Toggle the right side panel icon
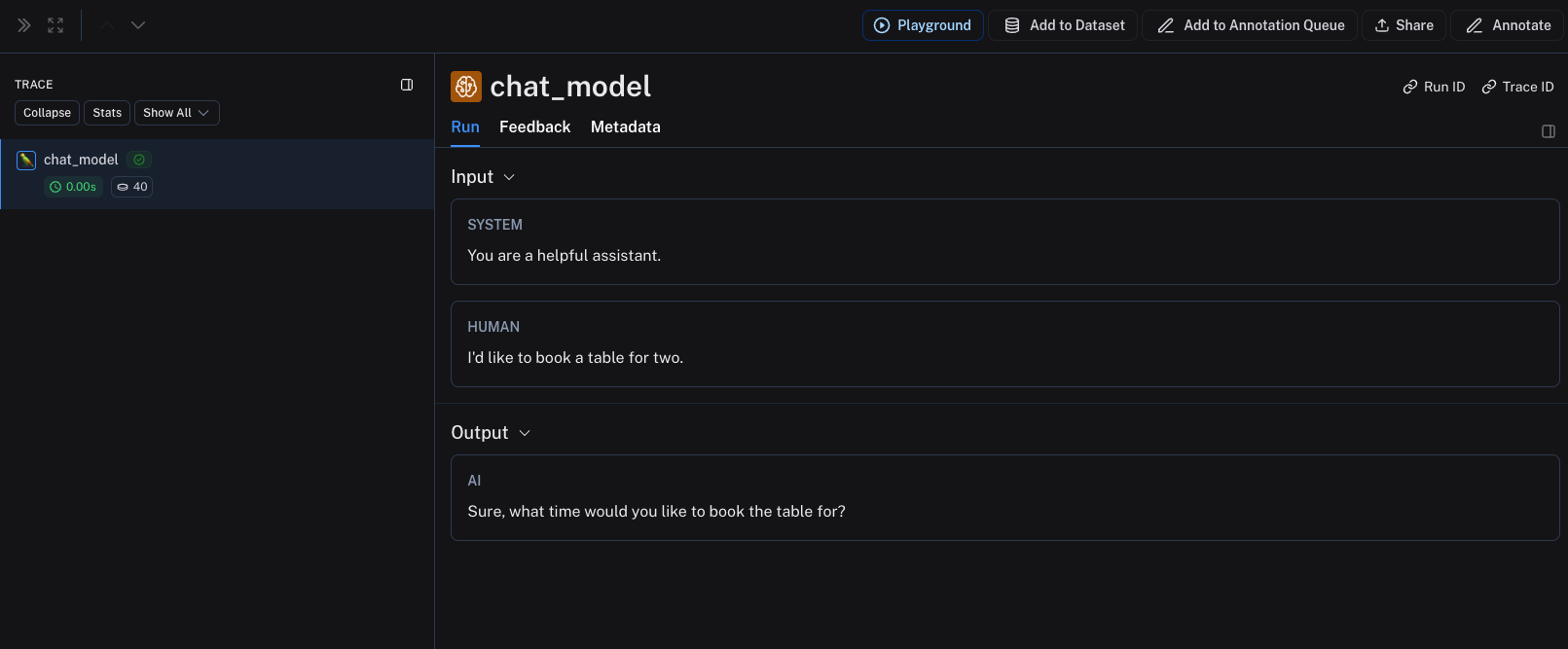The image size is (1568, 649). (x=1549, y=131)
